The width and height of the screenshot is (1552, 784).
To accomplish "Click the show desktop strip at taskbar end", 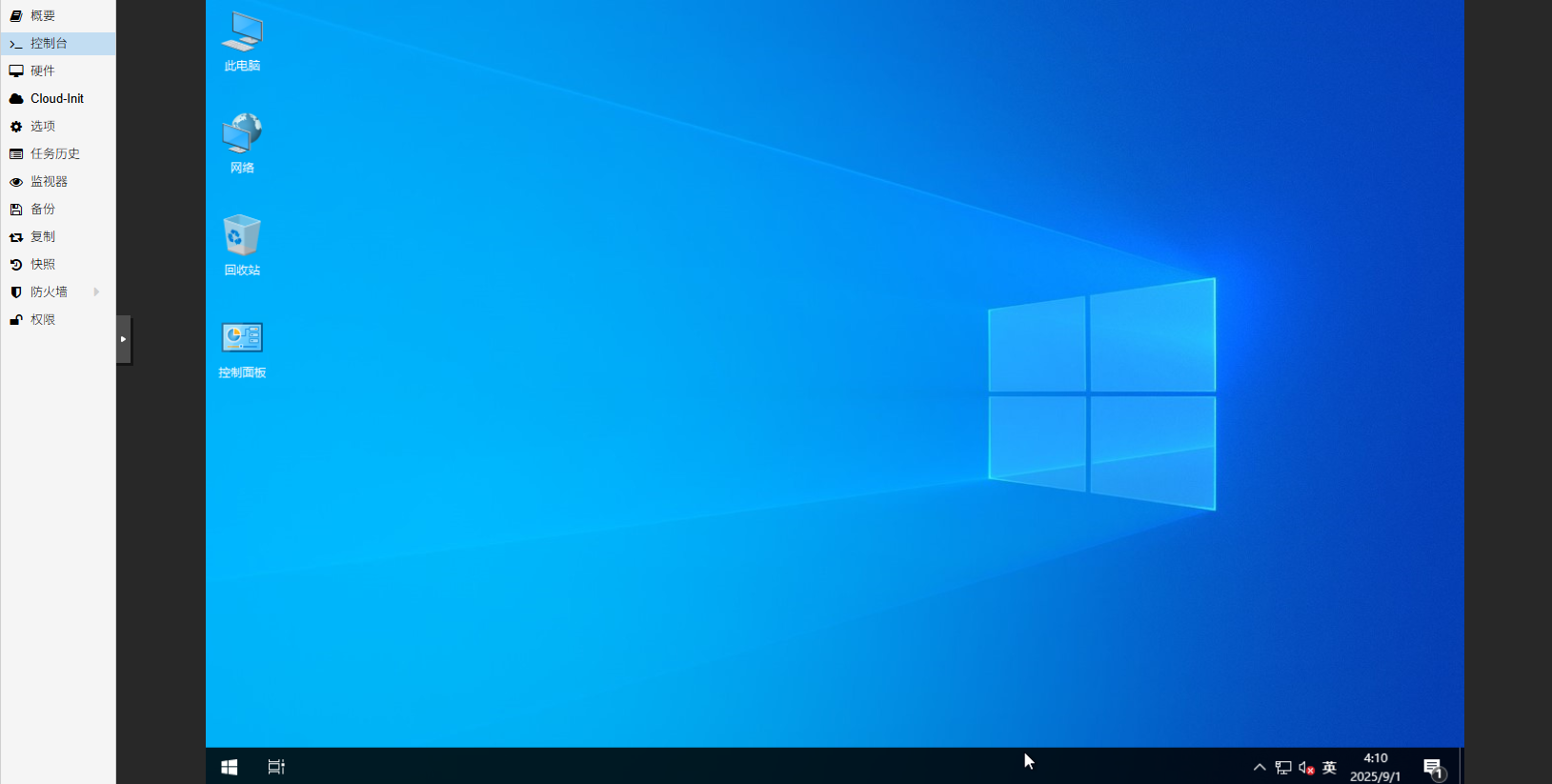I will (x=1461, y=767).
